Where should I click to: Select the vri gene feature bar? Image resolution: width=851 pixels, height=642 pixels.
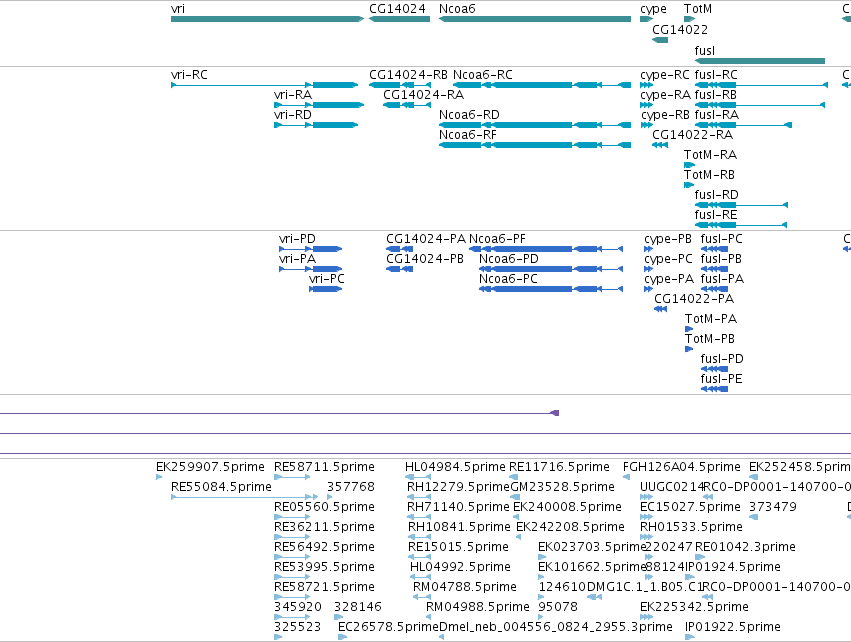coord(267,19)
